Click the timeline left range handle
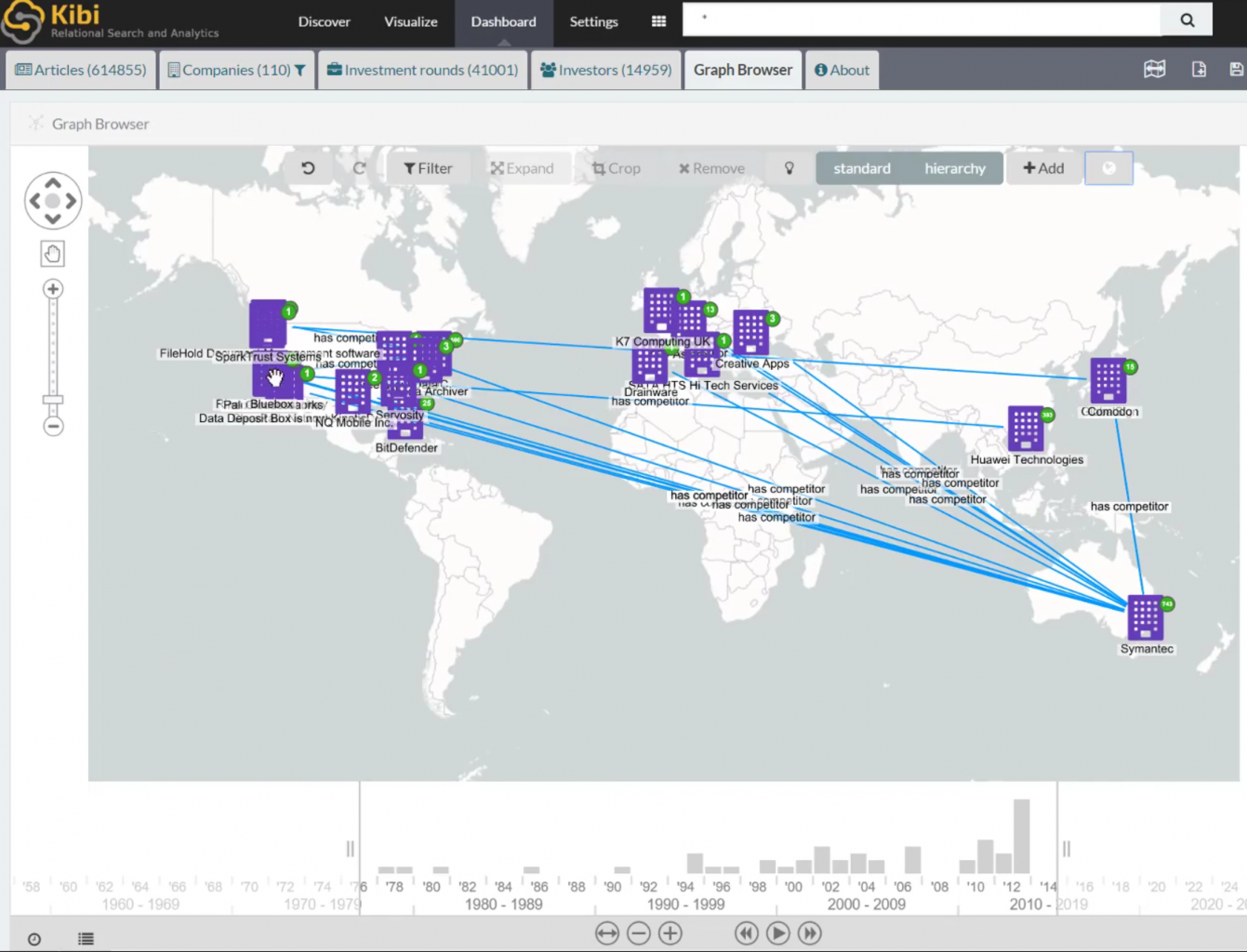This screenshot has width=1247, height=952. tap(350, 849)
